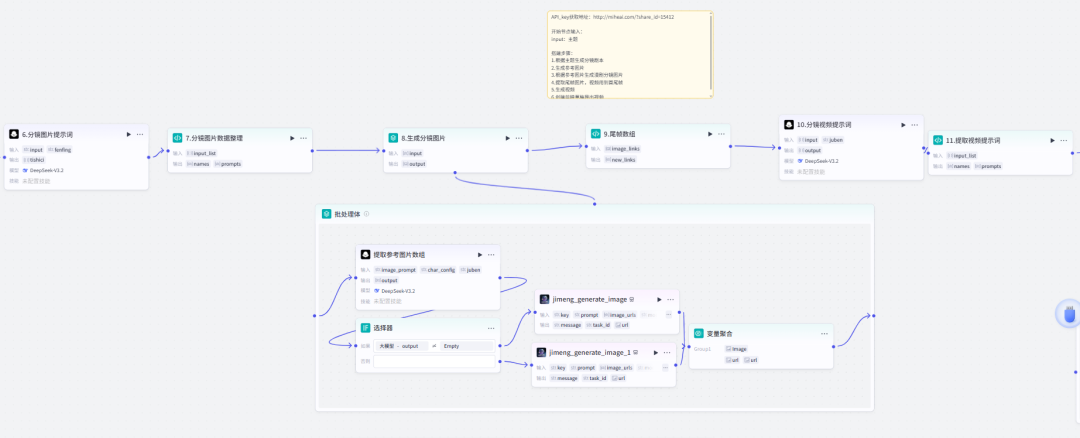Image resolution: width=1080 pixels, height=438 pixels.
Task: Click the 批处理体 container icon
Action: pos(326,213)
